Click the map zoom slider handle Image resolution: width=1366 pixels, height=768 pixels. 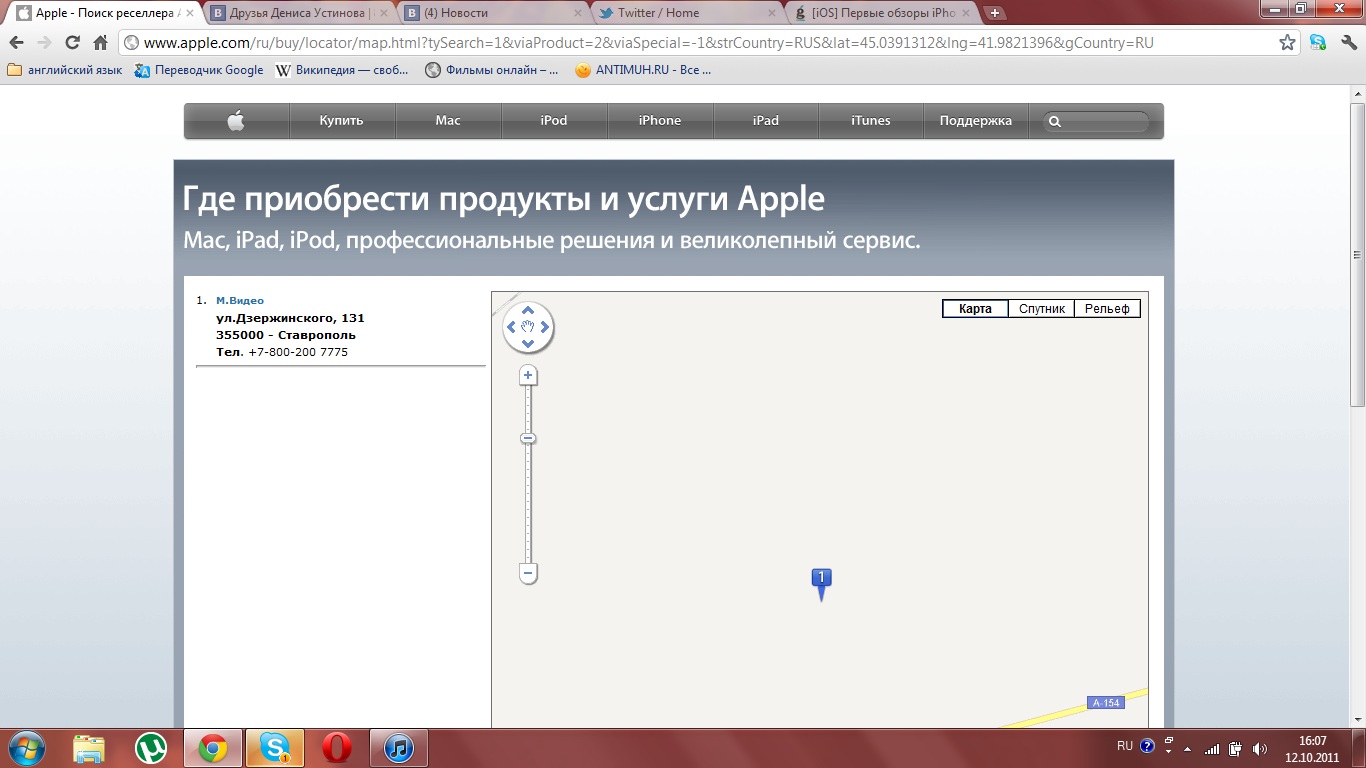pyautogui.click(x=528, y=438)
